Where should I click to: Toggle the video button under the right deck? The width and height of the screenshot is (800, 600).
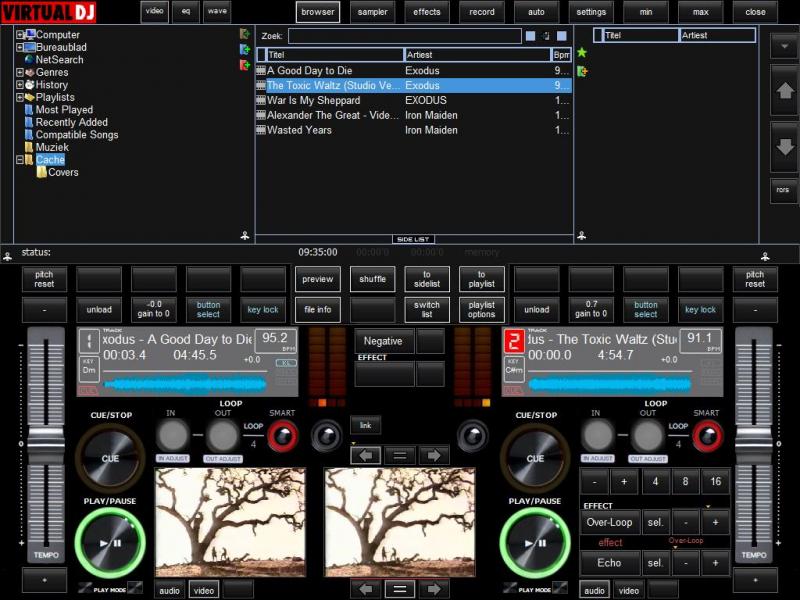coord(629,590)
